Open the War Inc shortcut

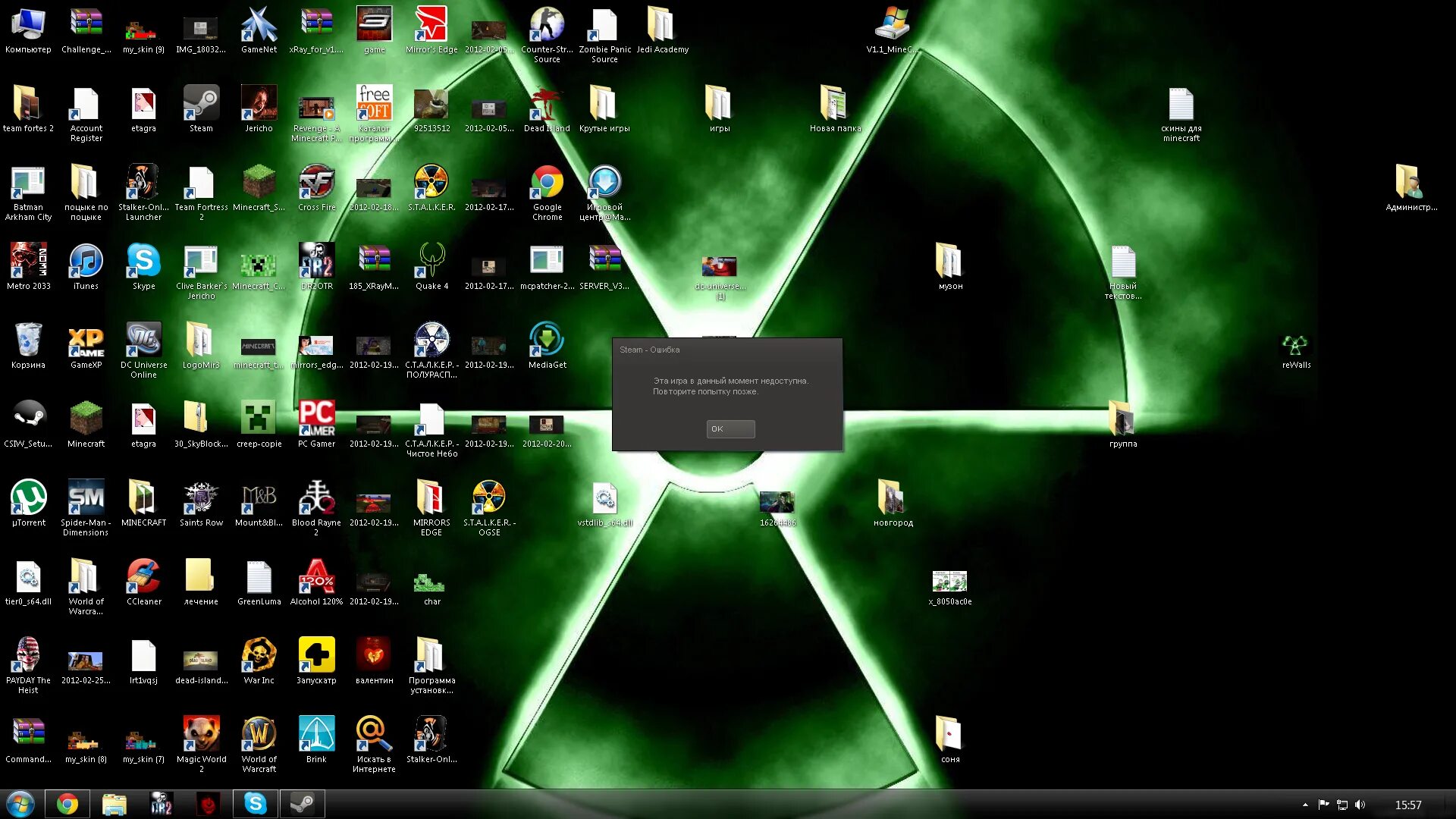point(259,655)
